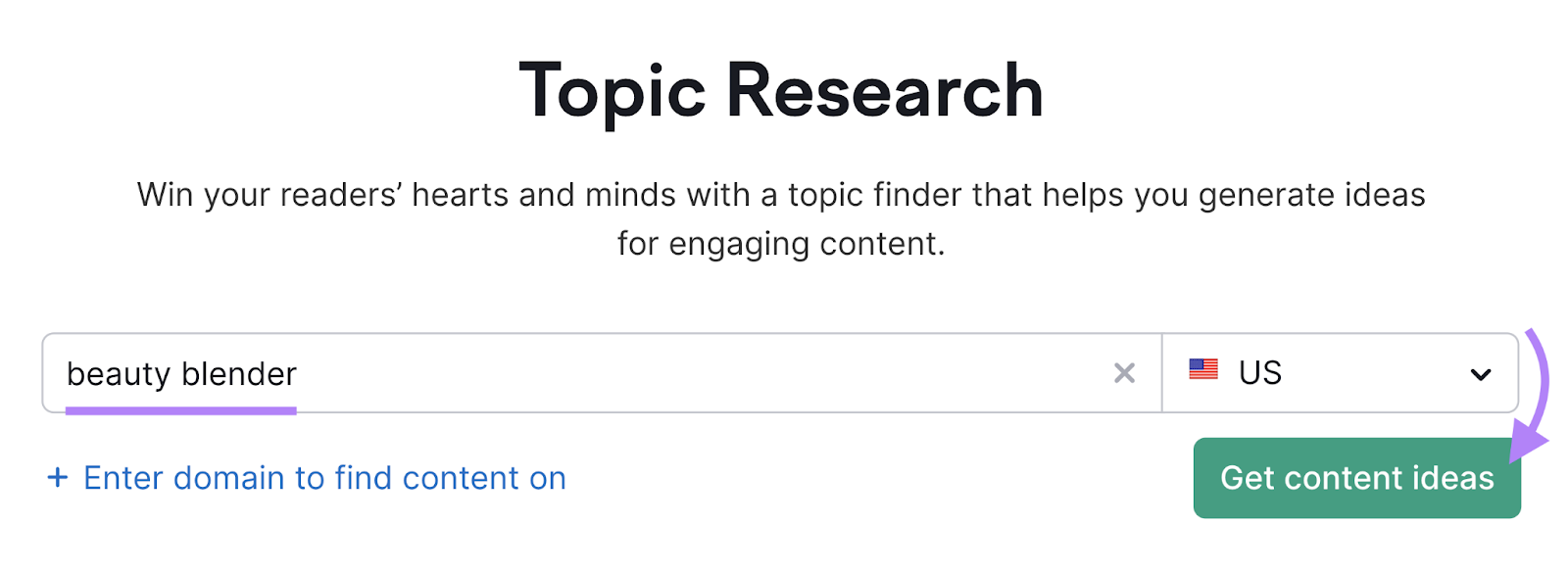Click the Topic Research heading
The width and height of the screenshot is (1568, 571).
781,90
